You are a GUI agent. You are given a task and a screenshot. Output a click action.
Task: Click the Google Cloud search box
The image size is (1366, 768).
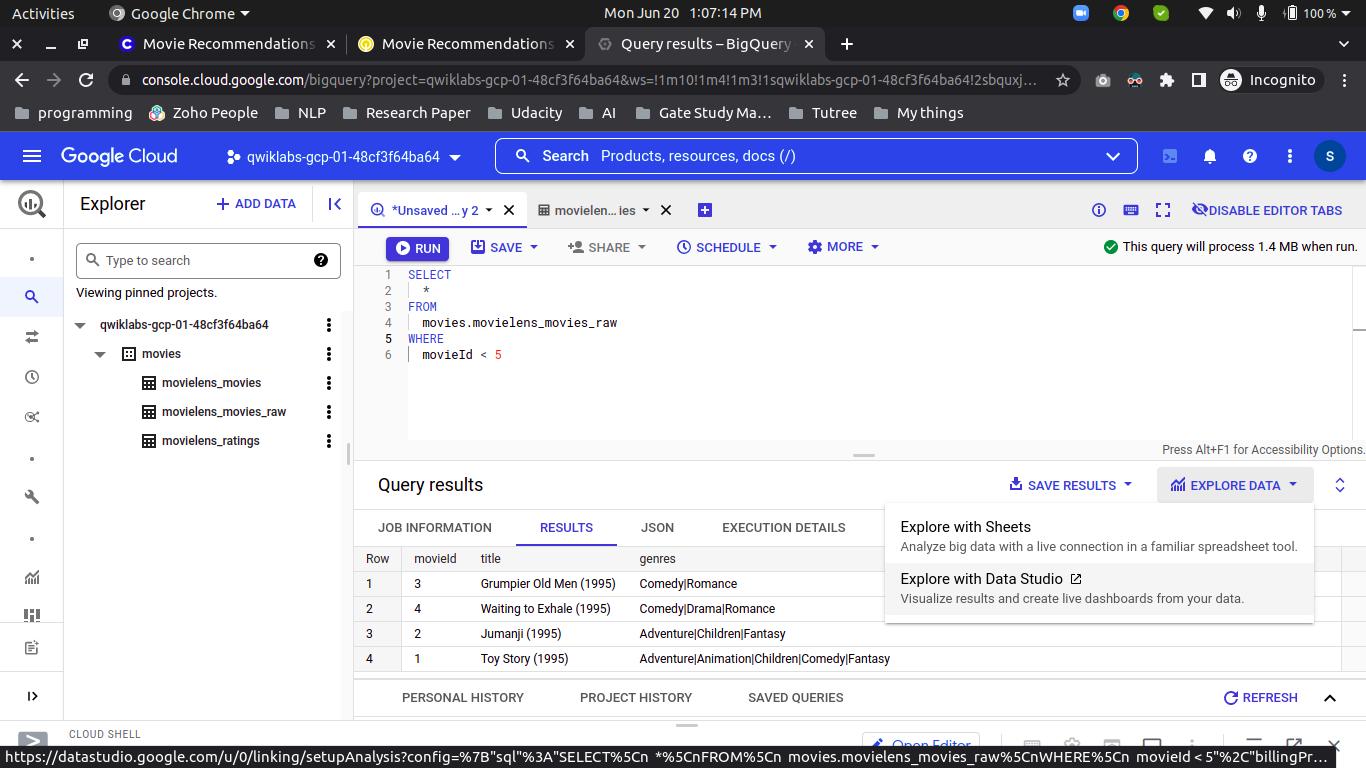(x=816, y=156)
